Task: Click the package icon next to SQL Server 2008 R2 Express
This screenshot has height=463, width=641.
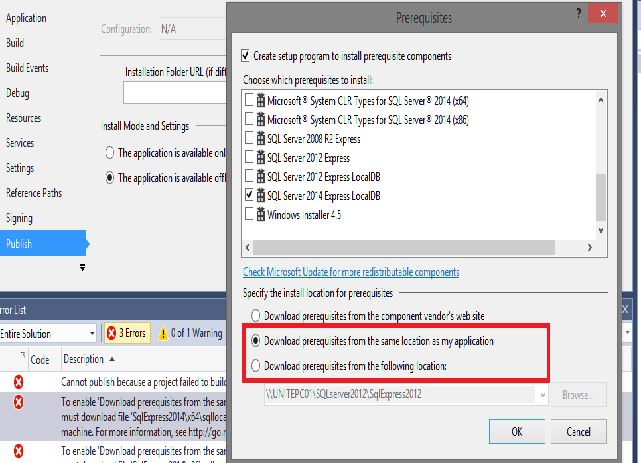Action: pos(261,139)
